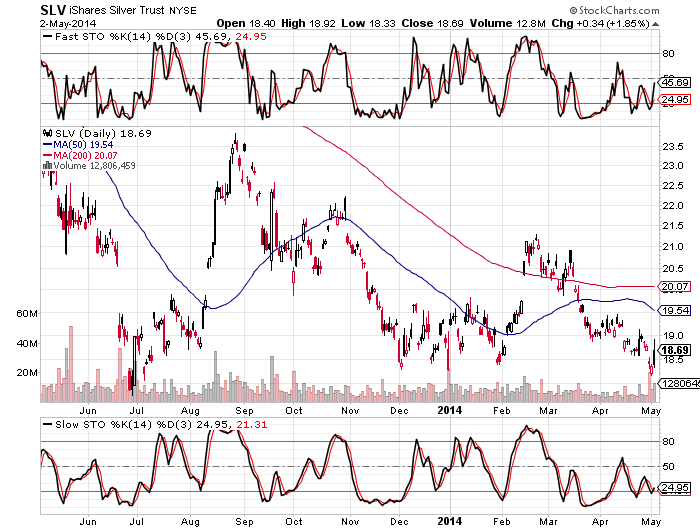The image size is (700, 530).
Task: Click the NYSE exchange label
Action: pos(183,10)
